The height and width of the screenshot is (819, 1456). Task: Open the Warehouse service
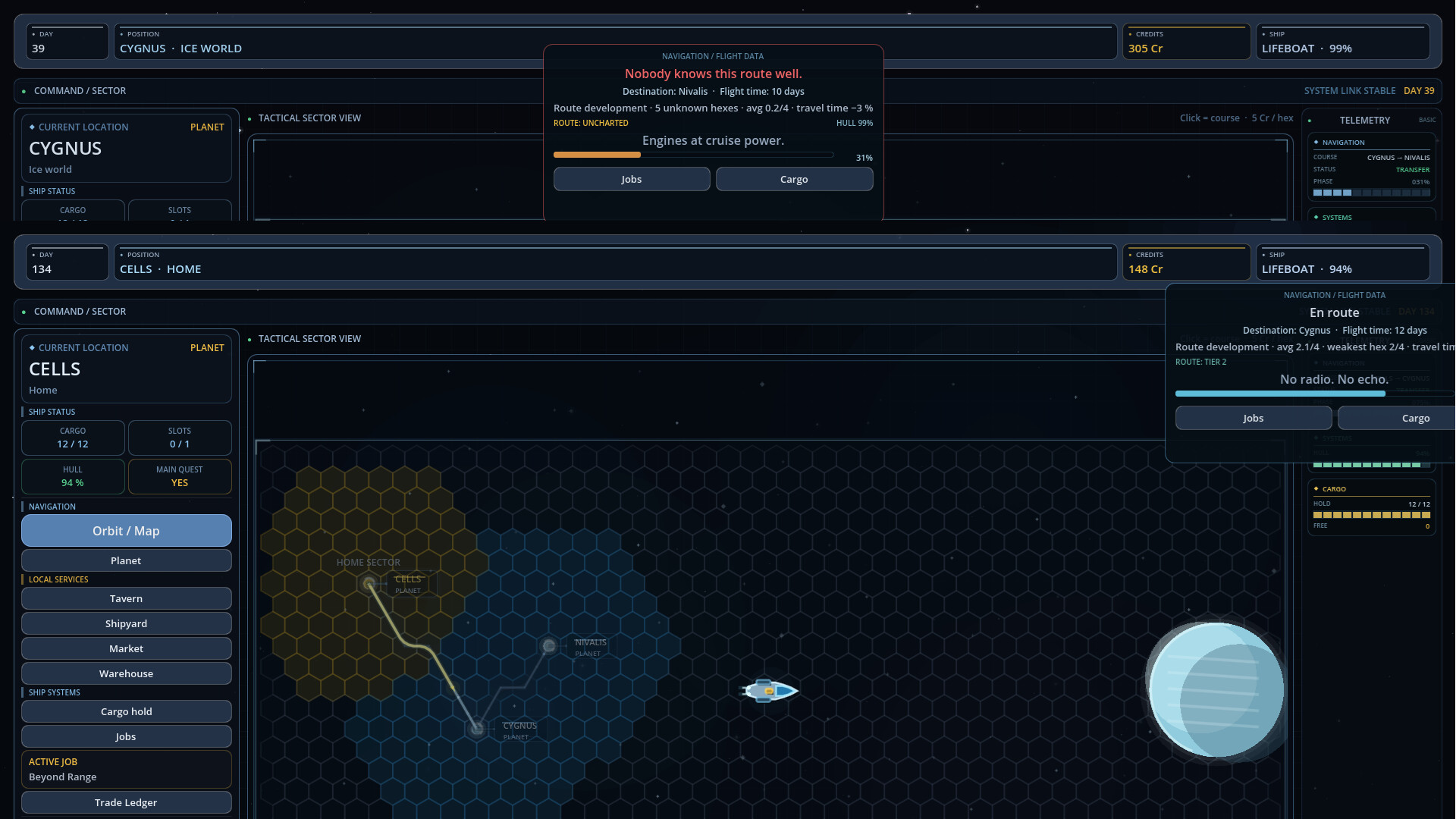(x=126, y=673)
